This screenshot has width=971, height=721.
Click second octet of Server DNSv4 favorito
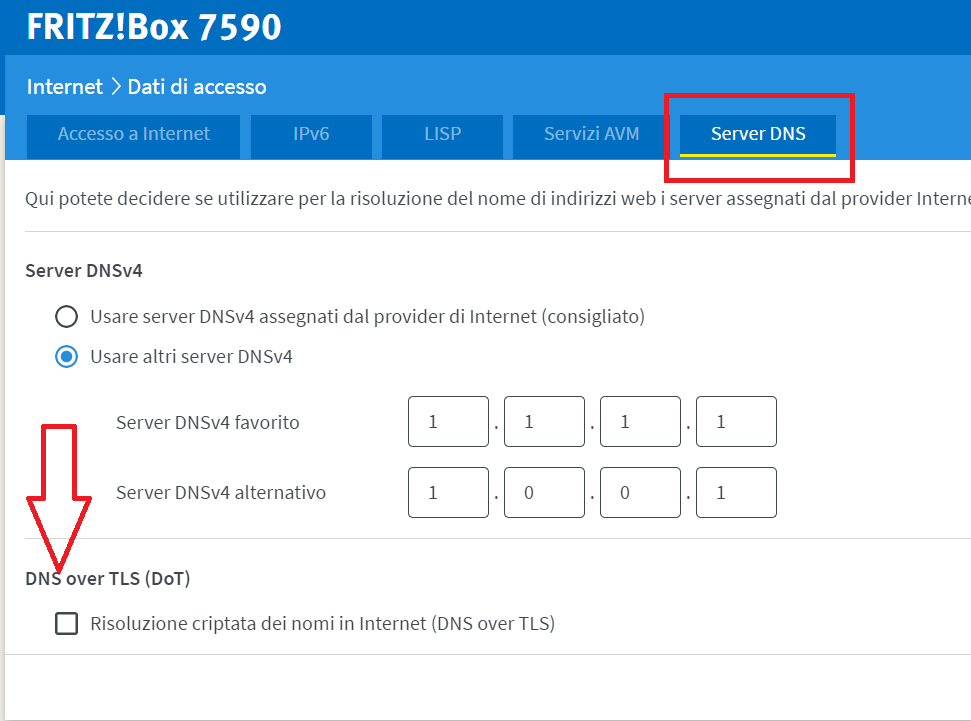tap(544, 422)
